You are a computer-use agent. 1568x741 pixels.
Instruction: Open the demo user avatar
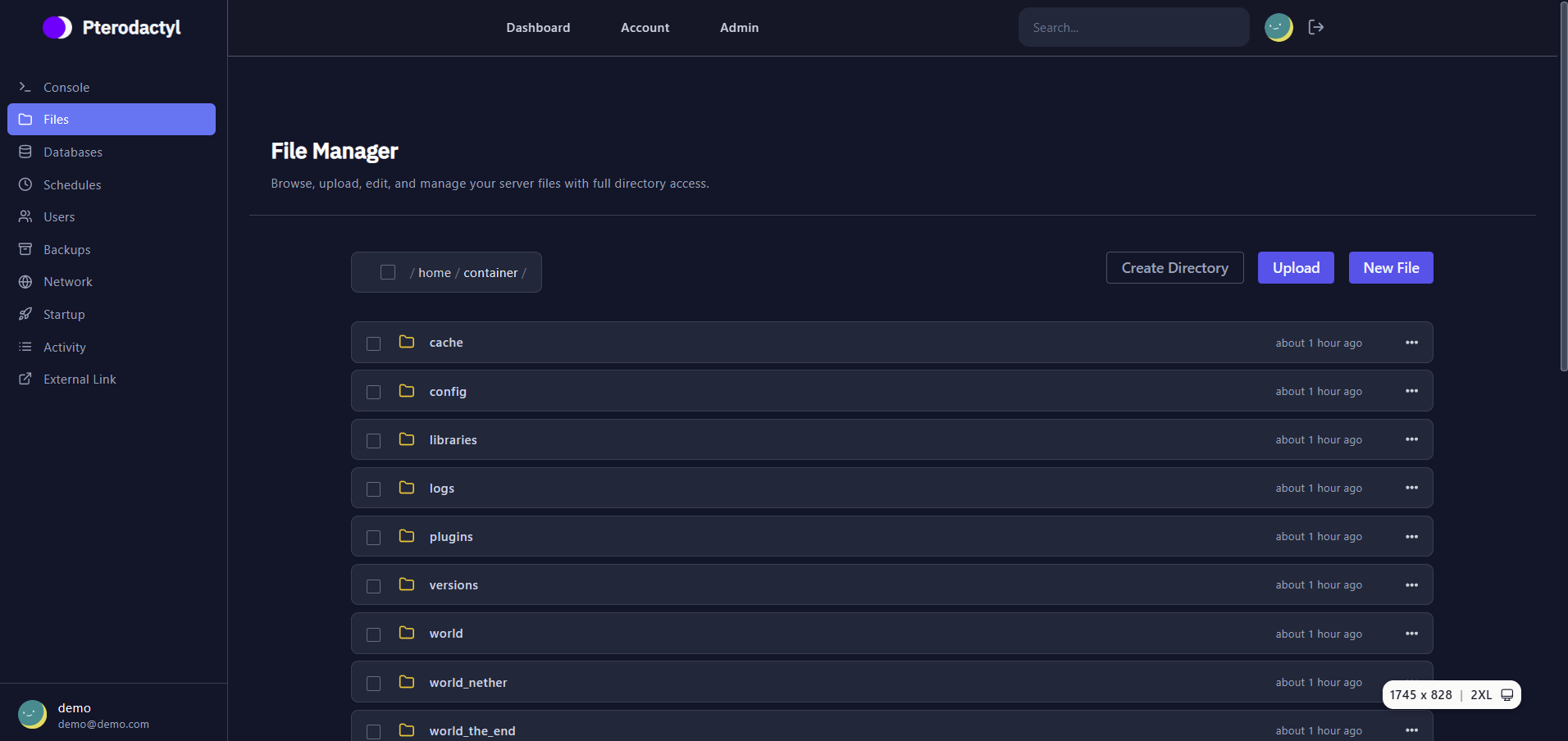32,714
